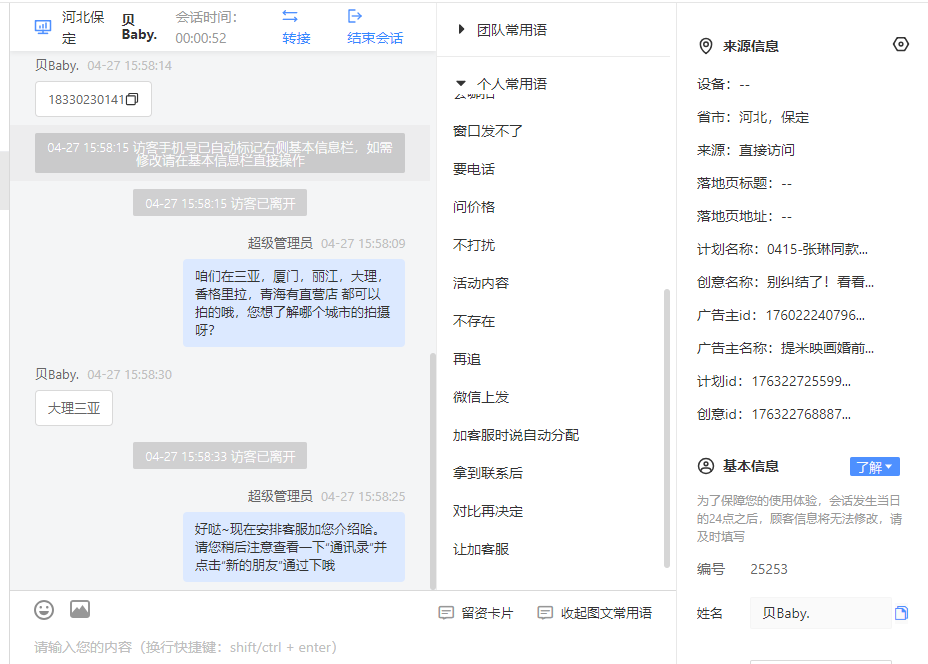Viewport: 928px width, 664px height.
Task: Select quick phrase 让加客服
Action: (481, 549)
